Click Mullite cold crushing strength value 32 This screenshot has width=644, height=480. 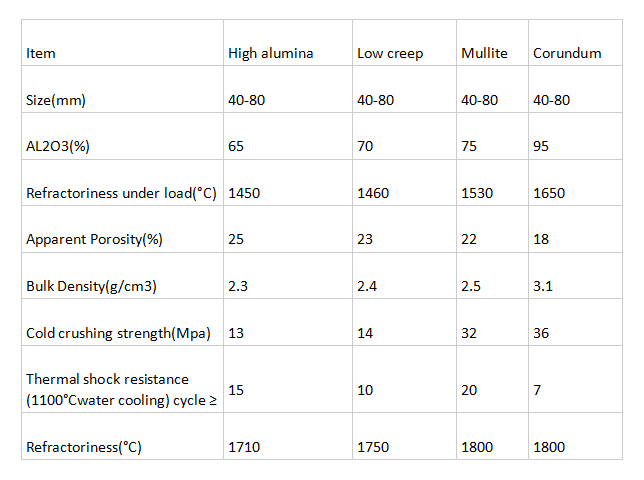(468, 333)
